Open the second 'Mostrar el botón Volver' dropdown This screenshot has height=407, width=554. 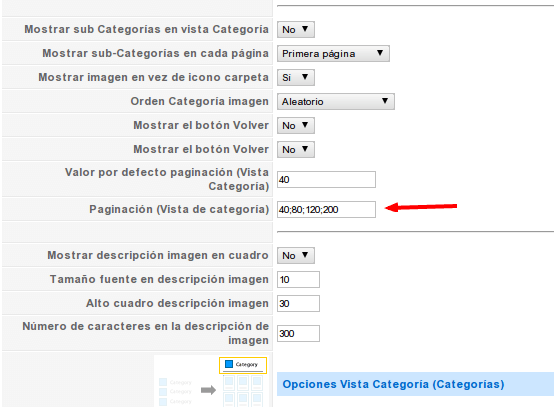296,150
